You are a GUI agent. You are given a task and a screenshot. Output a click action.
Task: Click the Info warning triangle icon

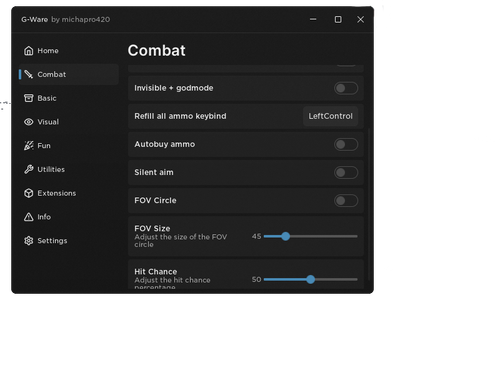pyautogui.click(x=29, y=217)
